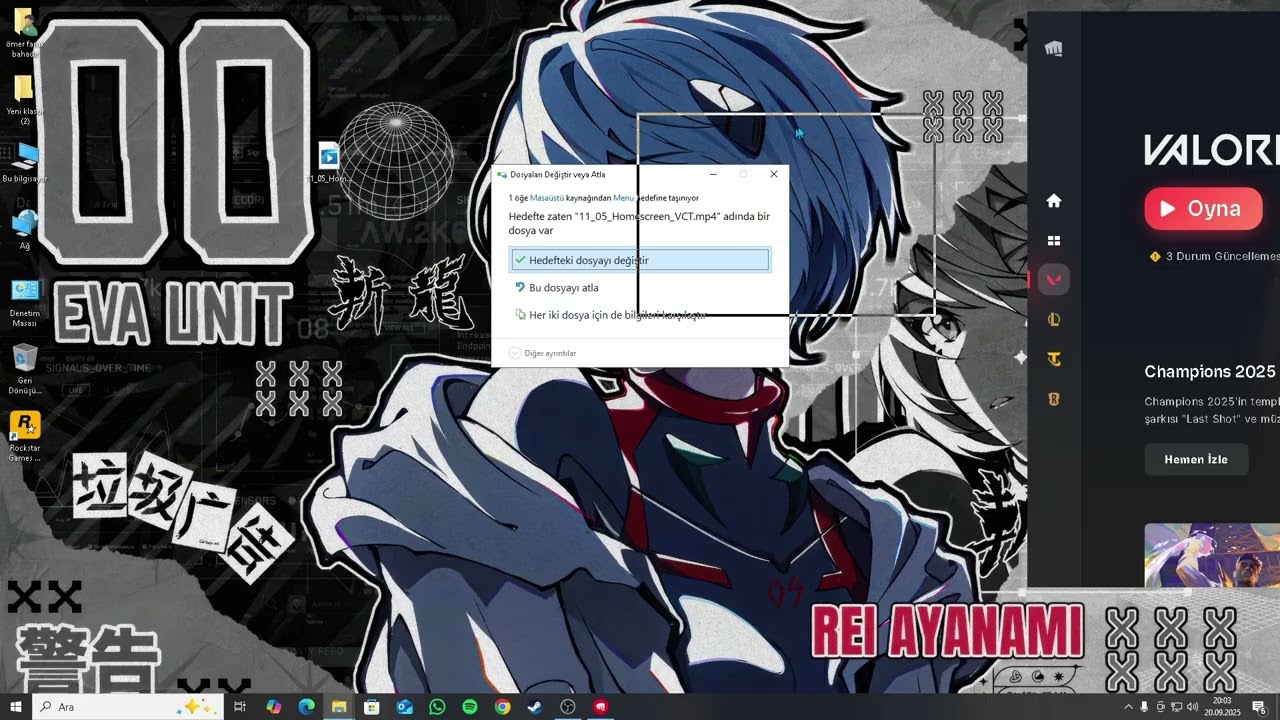Select Teamfight Tactics in Riot sidebar

tap(1053, 360)
